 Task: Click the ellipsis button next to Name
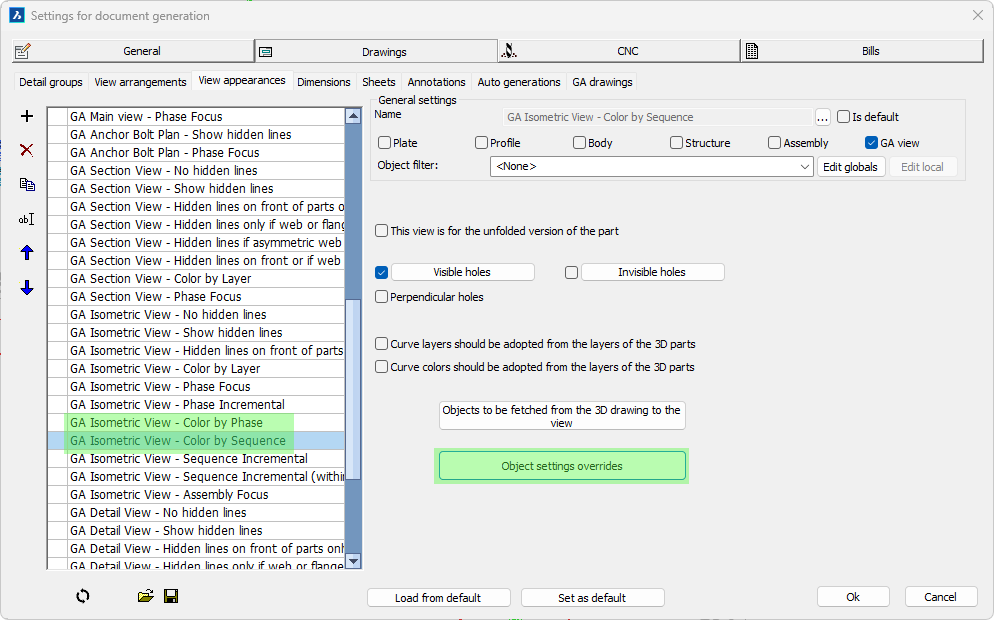click(x=823, y=117)
